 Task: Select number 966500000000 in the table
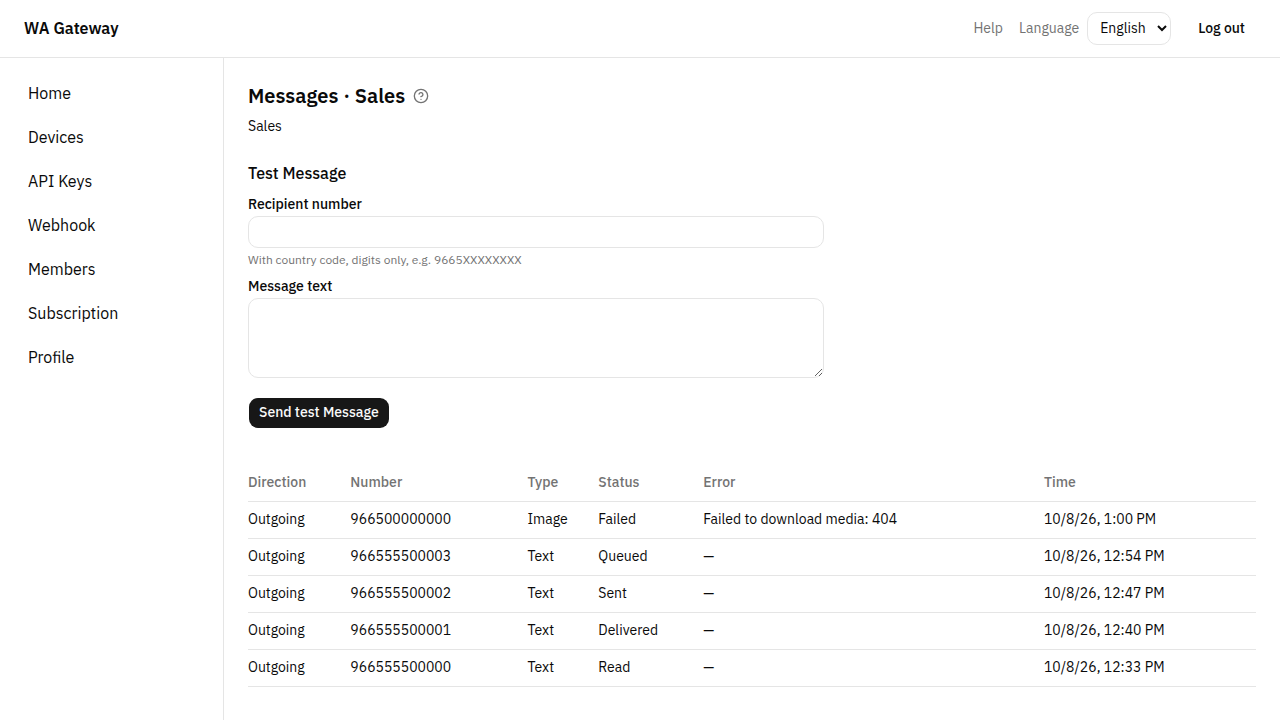(x=401, y=519)
